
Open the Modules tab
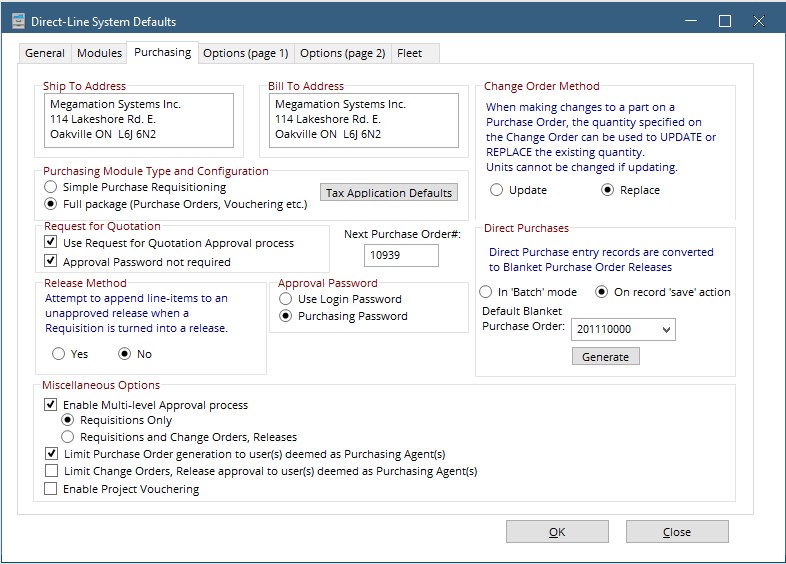(100, 53)
